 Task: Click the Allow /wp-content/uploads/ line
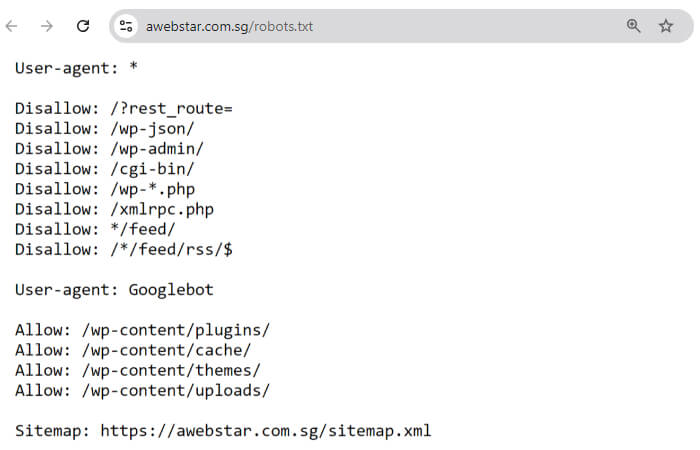[x=142, y=390]
